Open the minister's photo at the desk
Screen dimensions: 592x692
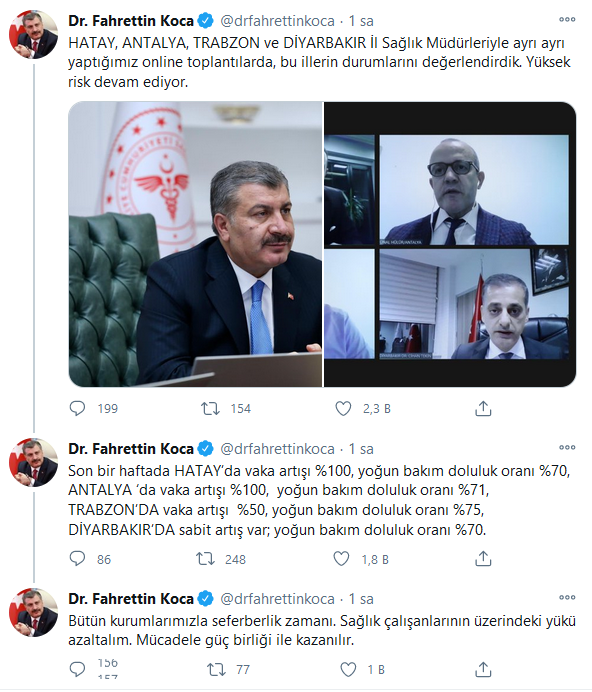(x=196, y=244)
